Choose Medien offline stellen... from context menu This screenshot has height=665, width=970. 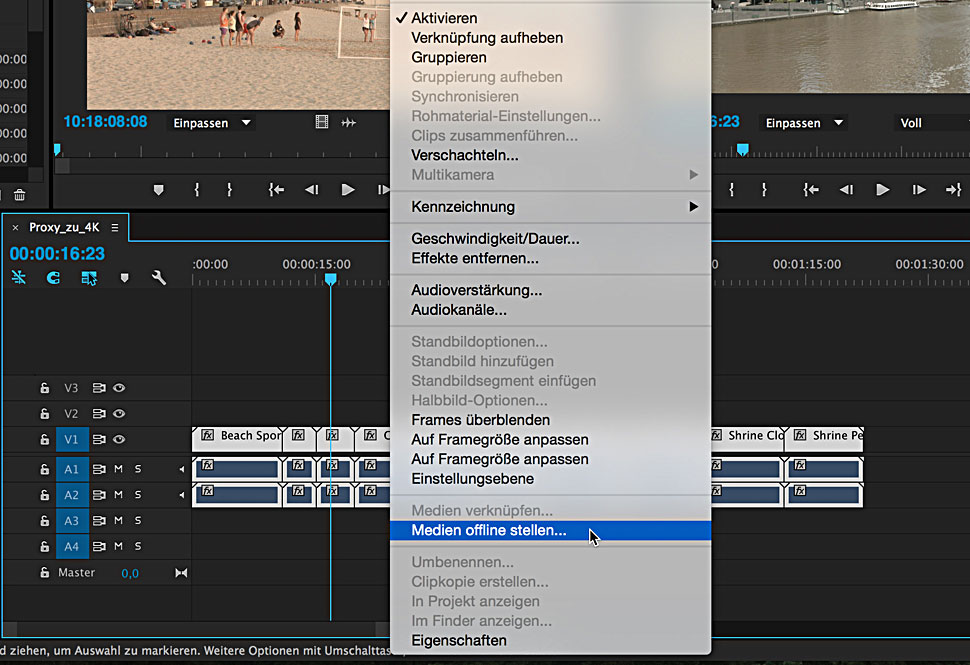[489, 531]
